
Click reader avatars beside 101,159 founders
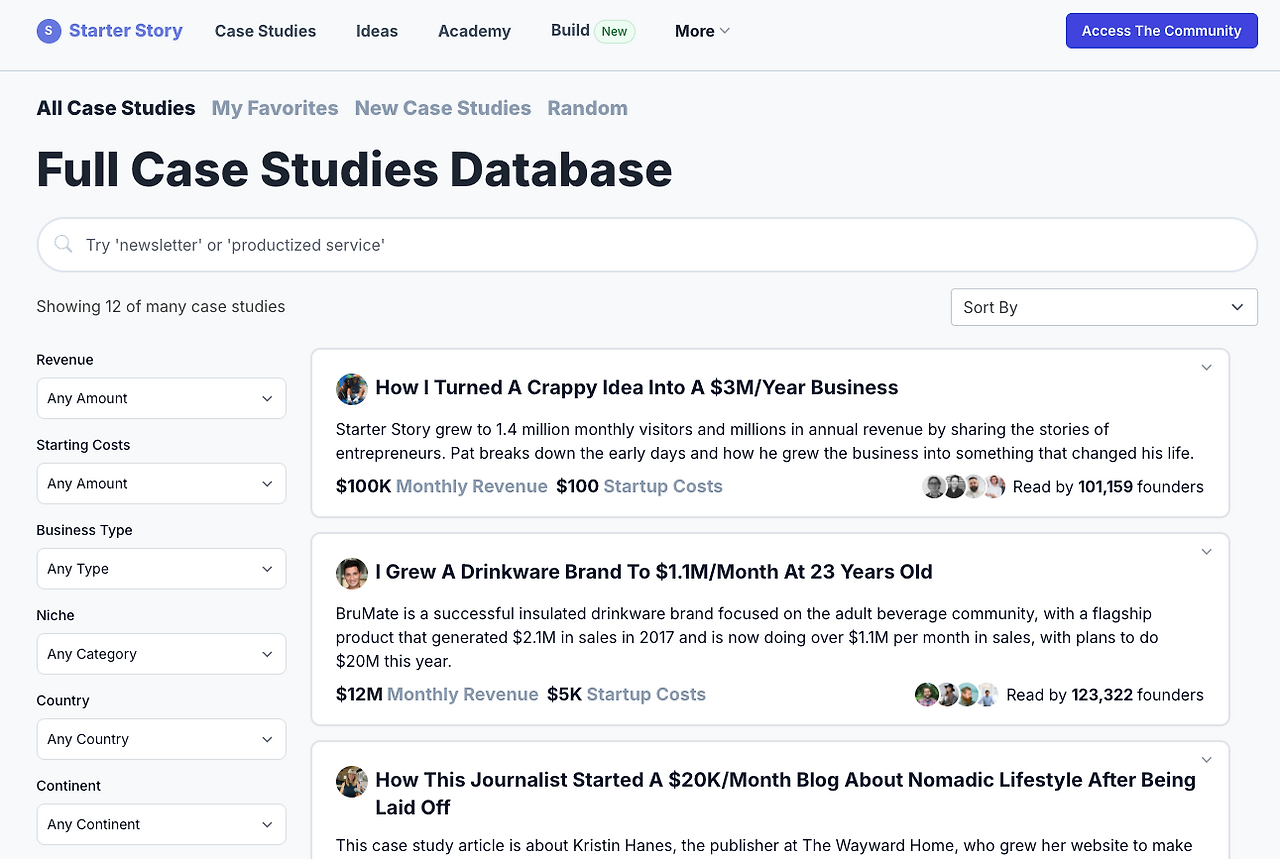pyautogui.click(x=963, y=487)
